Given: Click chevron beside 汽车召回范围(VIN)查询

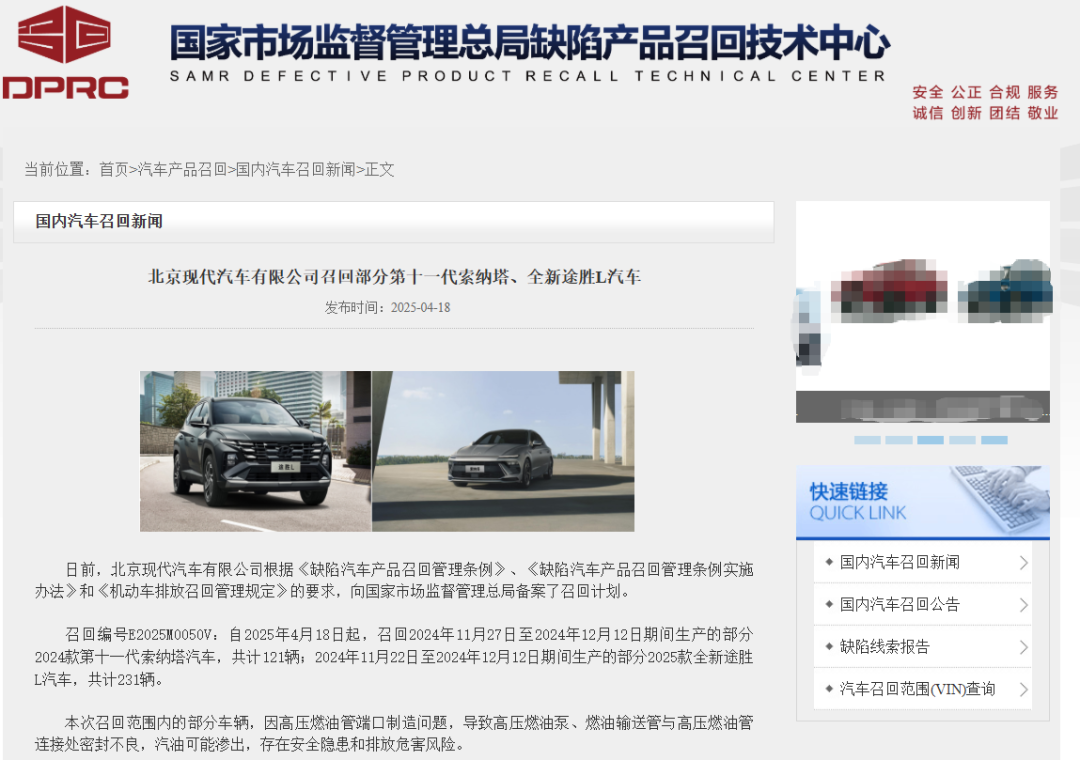Looking at the screenshot, I should pyautogui.click(x=1024, y=689).
